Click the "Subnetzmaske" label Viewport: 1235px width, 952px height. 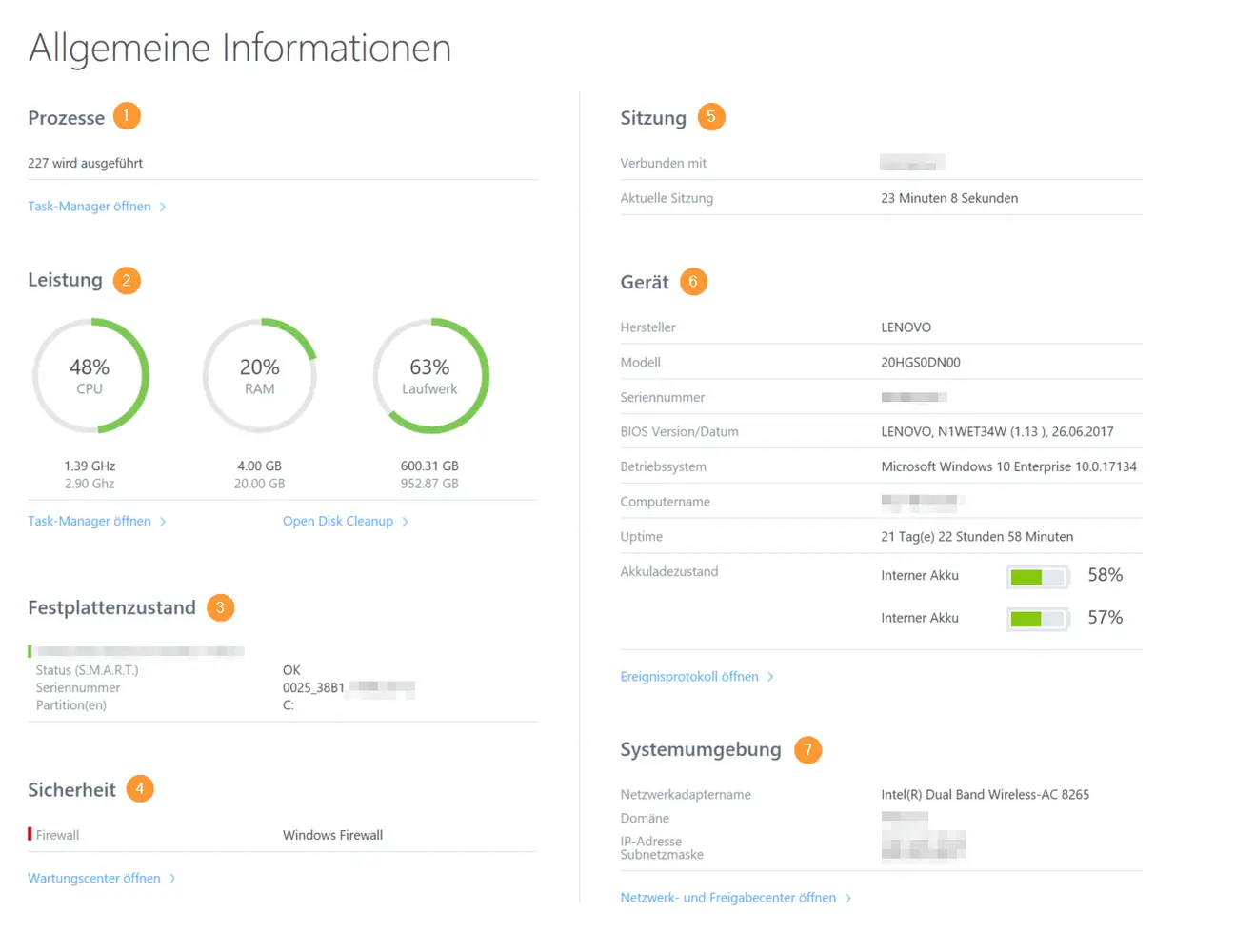click(662, 855)
